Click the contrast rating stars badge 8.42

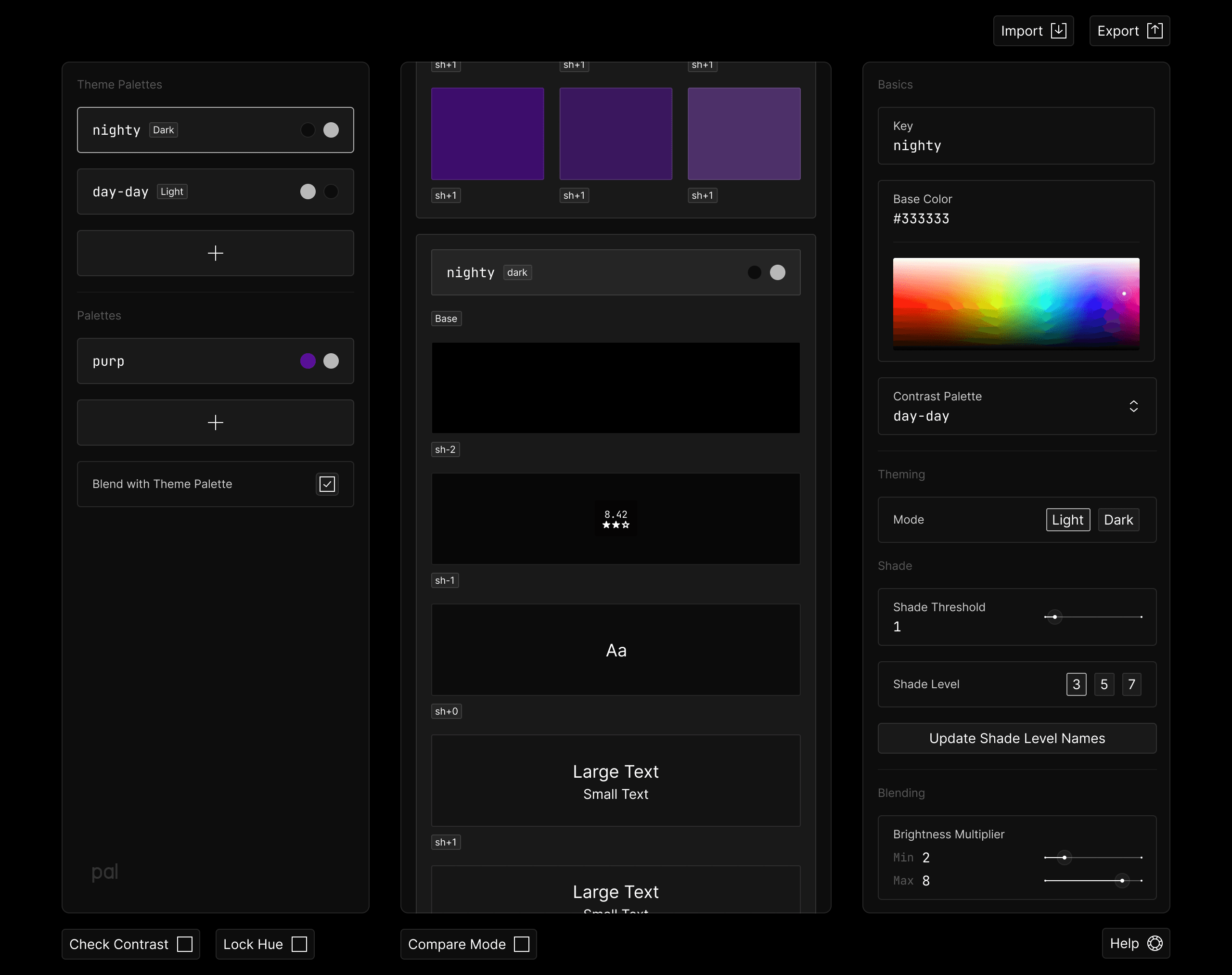[616, 519]
